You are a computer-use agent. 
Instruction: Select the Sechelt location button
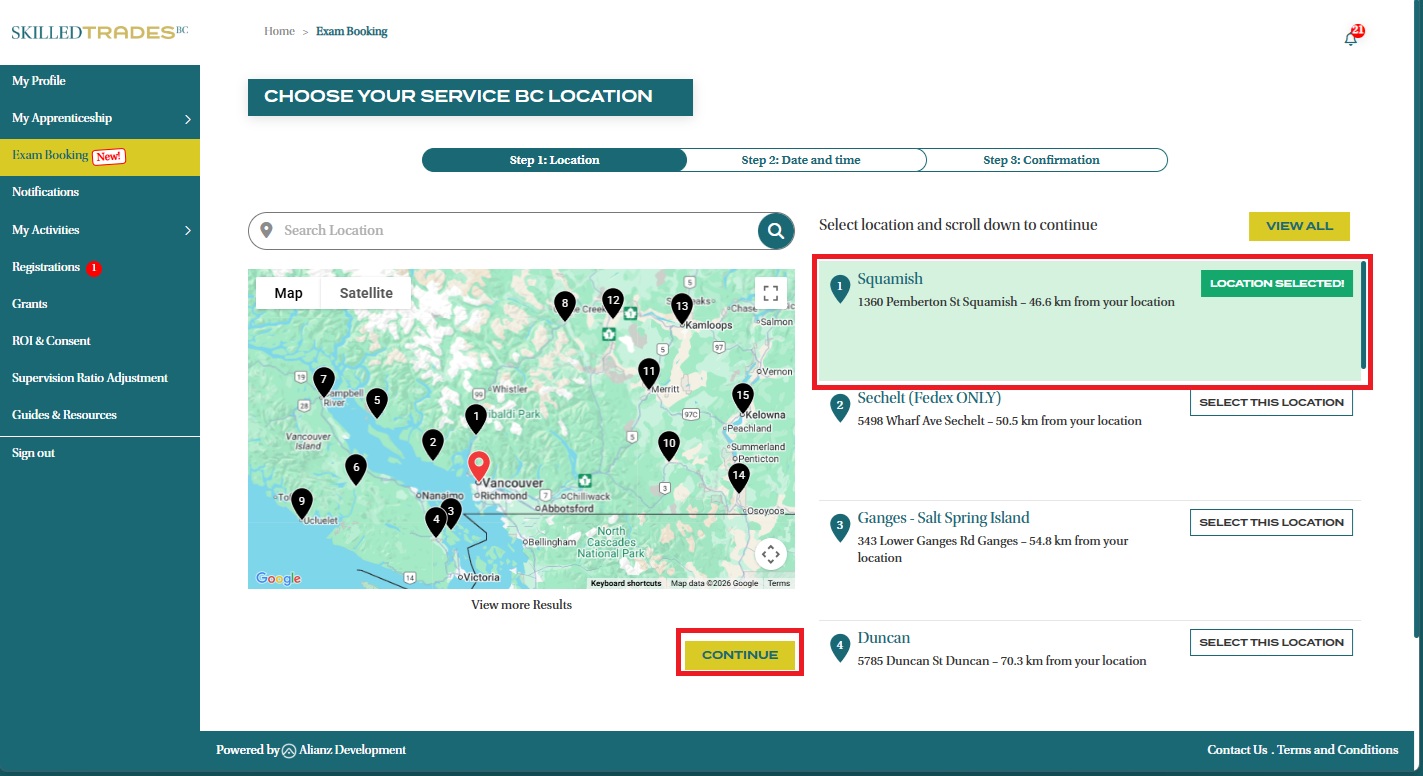pos(1271,403)
